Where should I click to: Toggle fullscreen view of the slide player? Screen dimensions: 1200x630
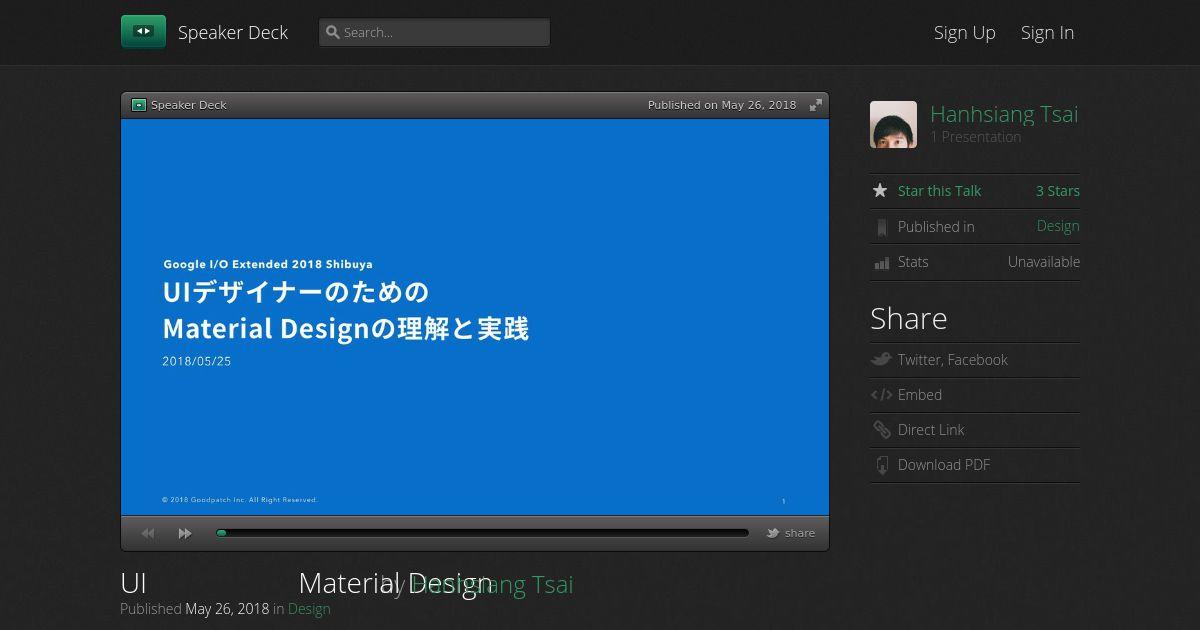click(x=816, y=105)
